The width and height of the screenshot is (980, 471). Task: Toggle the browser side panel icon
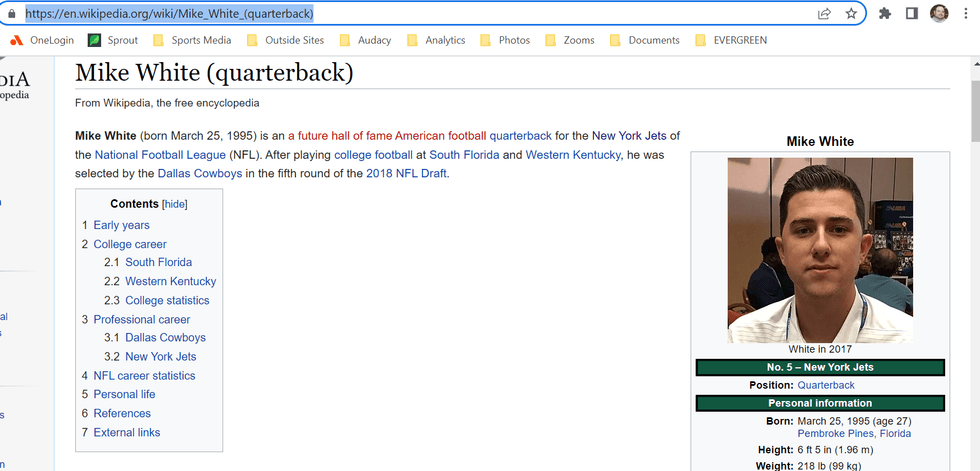912,14
